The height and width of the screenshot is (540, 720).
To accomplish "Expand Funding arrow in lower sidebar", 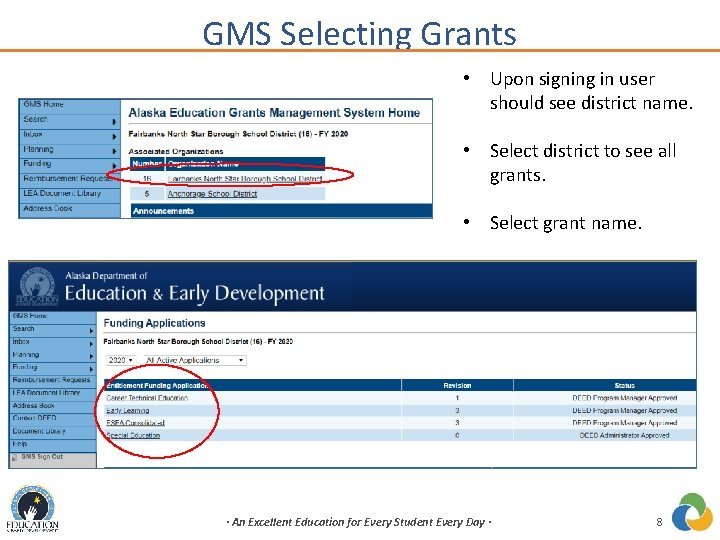I will click(91, 369).
